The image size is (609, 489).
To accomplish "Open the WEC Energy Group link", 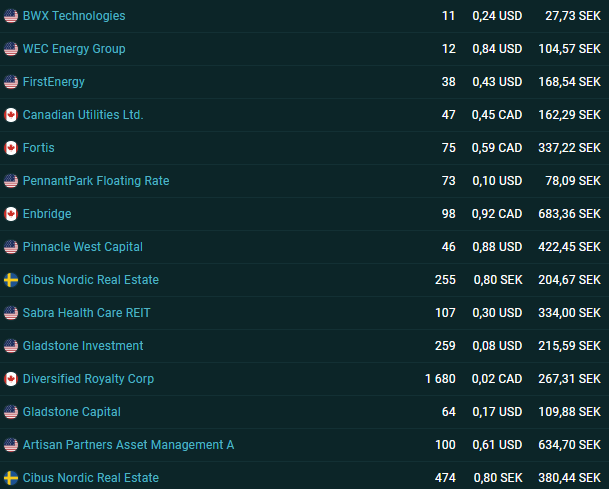I will tap(74, 49).
